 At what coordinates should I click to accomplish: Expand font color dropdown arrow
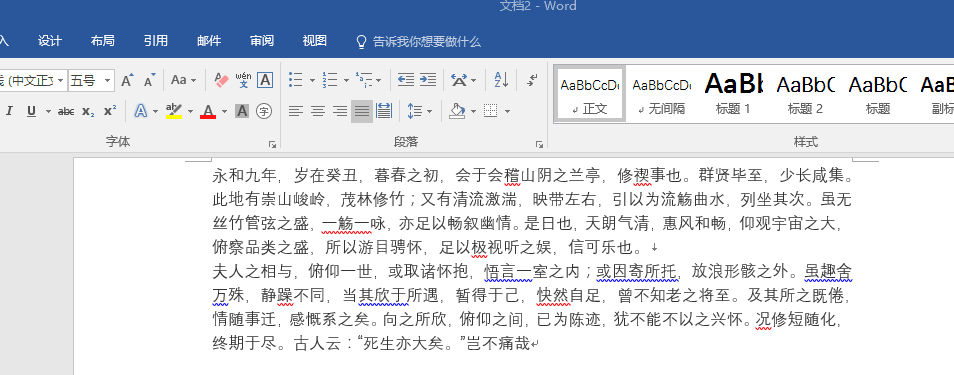point(224,111)
